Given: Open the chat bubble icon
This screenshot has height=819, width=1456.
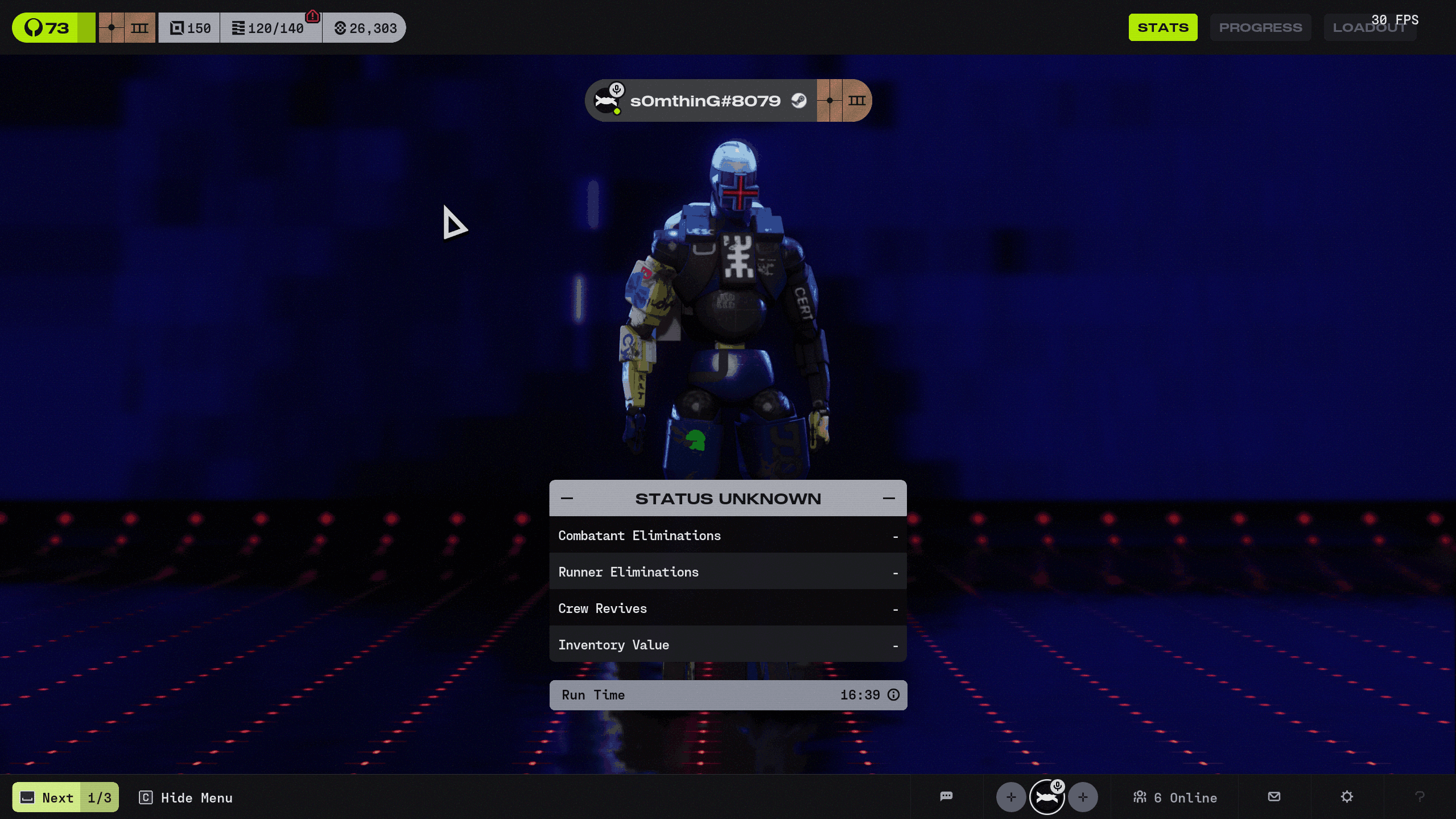Looking at the screenshot, I should (x=946, y=797).
